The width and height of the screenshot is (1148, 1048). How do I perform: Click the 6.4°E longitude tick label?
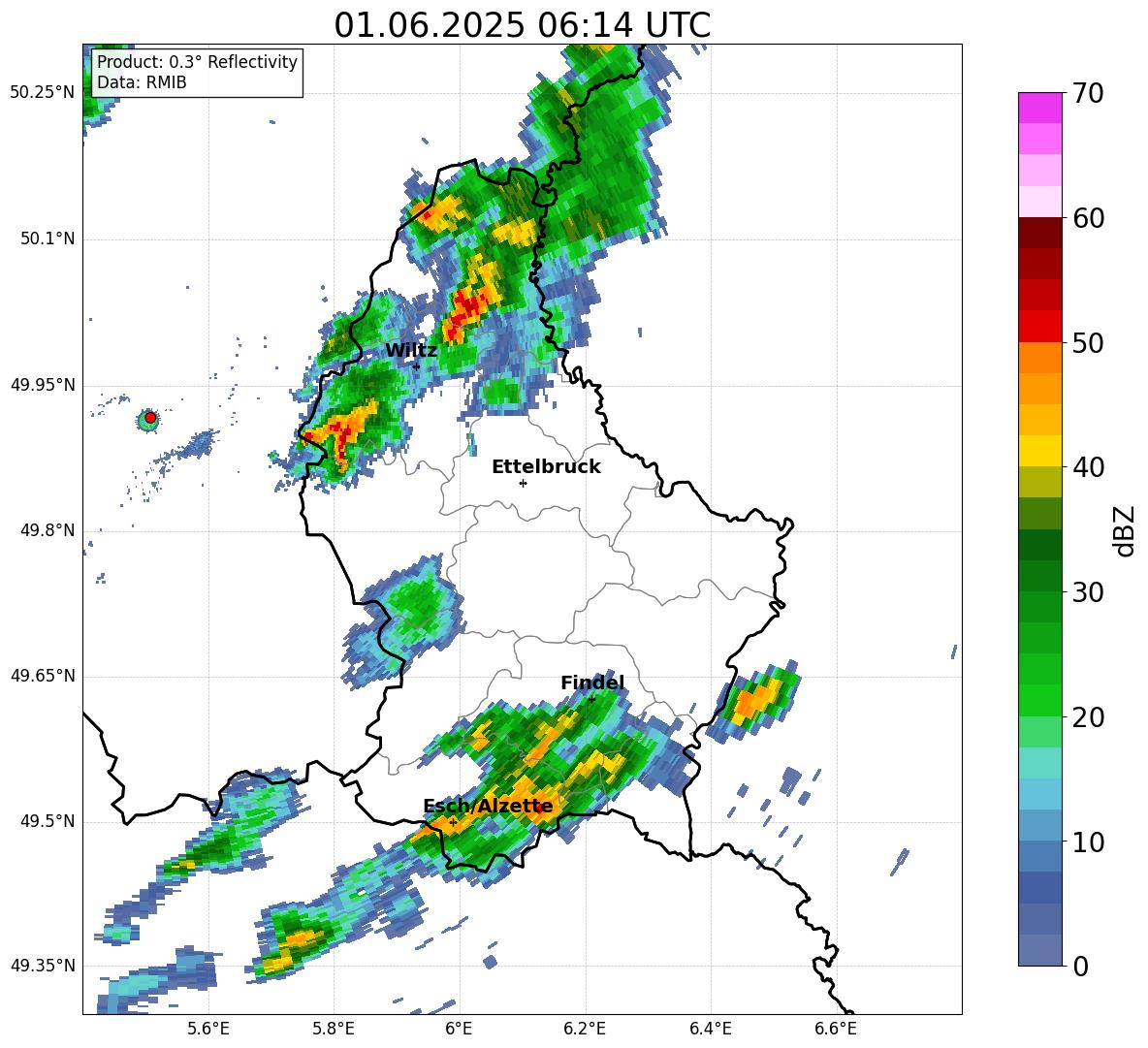pos(710,1029)
